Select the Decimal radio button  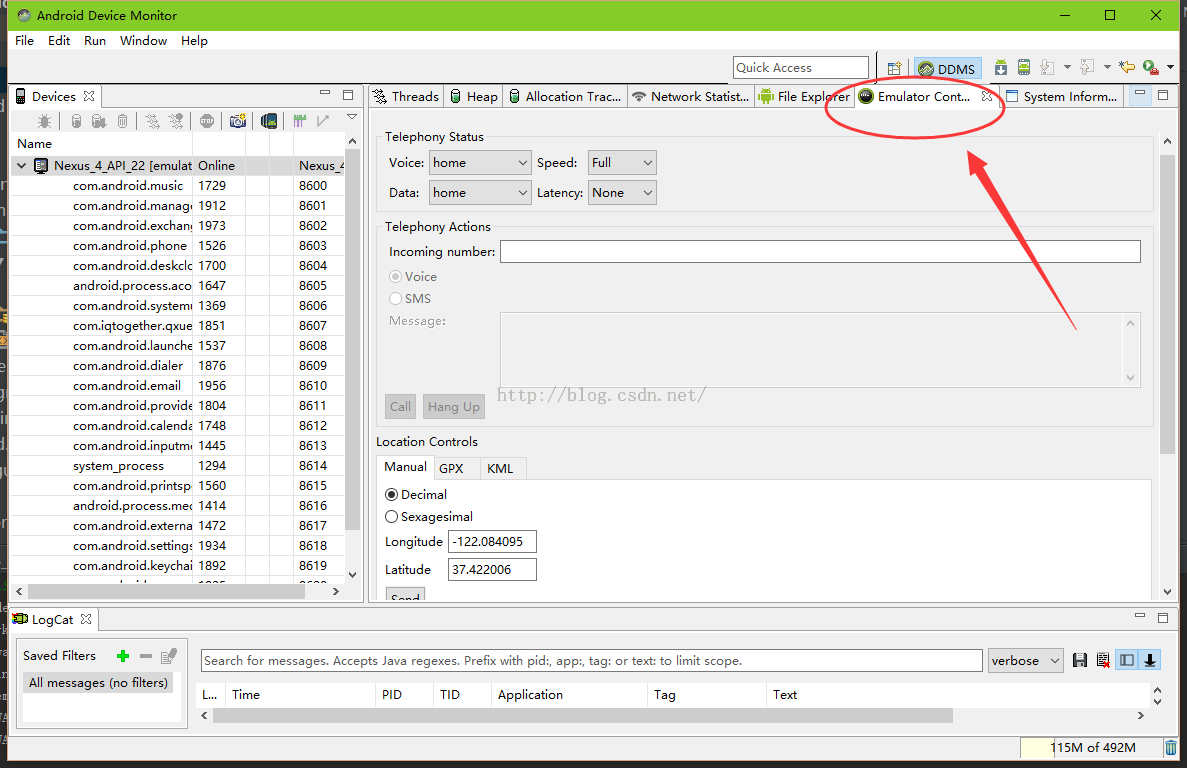click(x=391, y=495)
